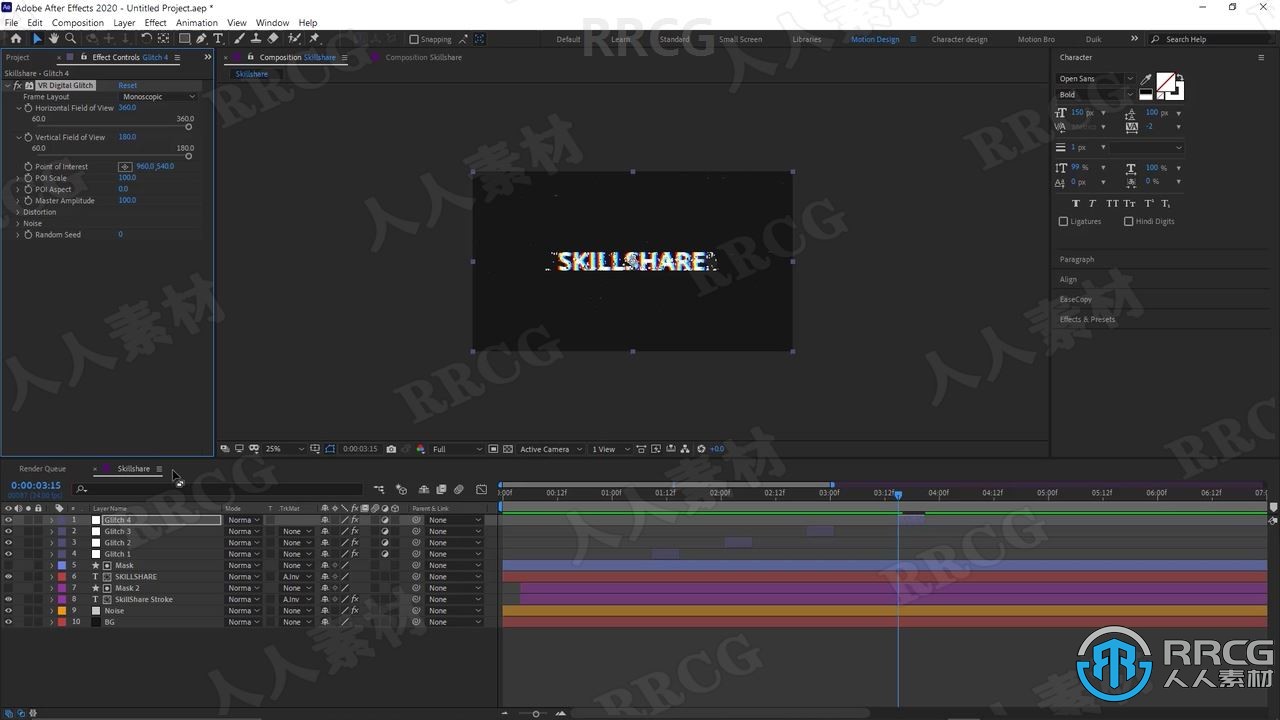Click the Horizontal Field of View slider handle

pos(188,127)
